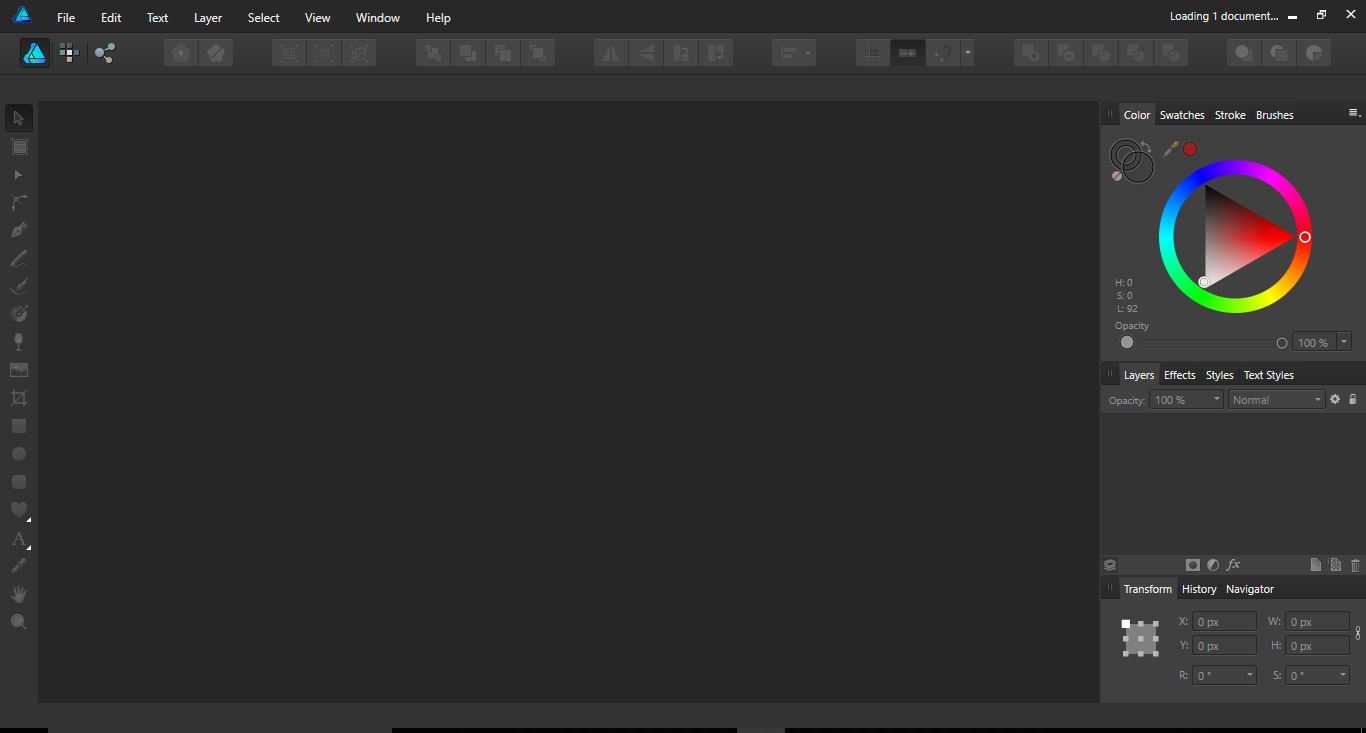
Task: Open the History tab
Action: click(x=1199, y=588)
